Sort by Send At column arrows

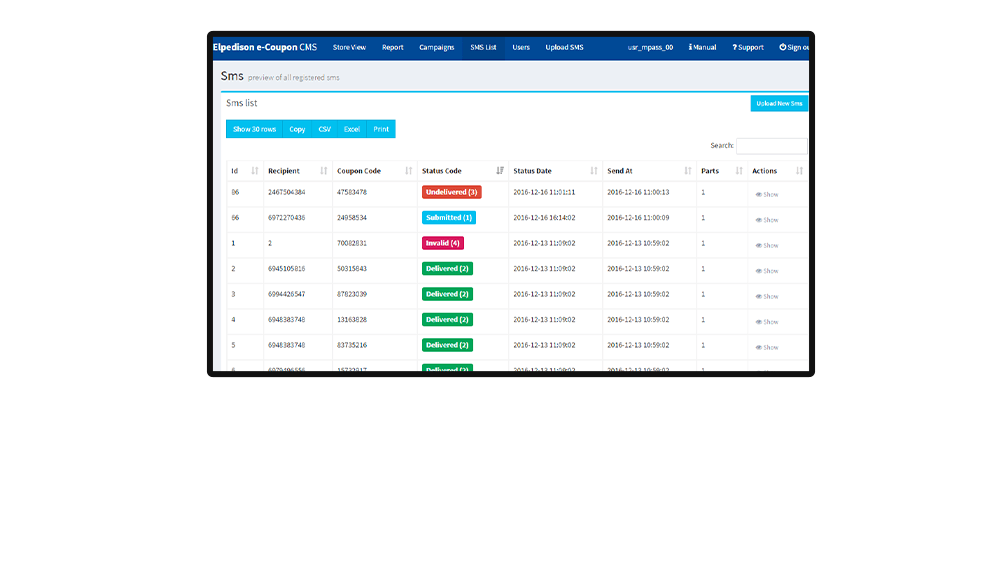click(688, 171)
